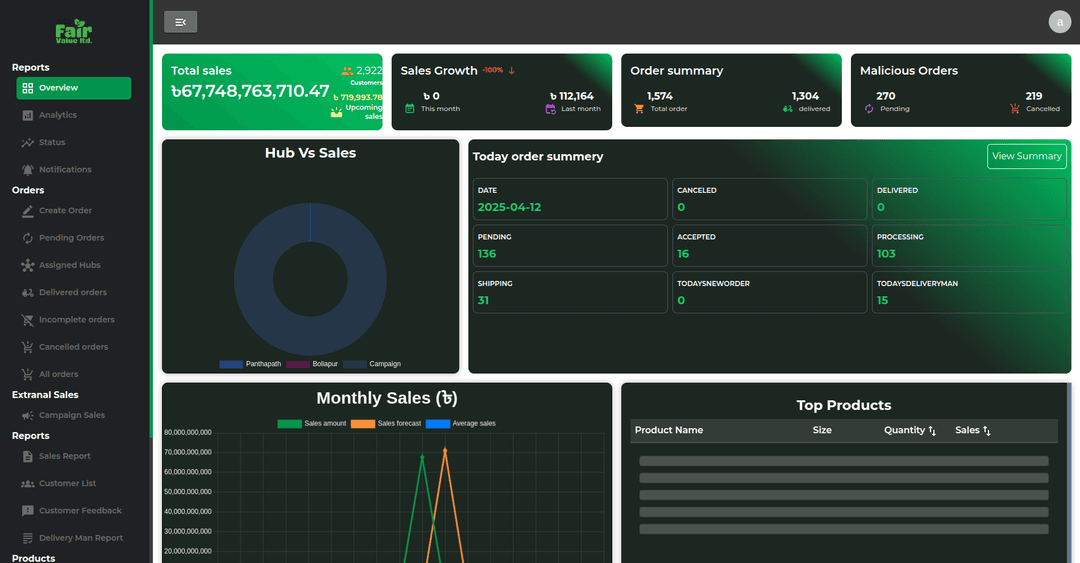Click the Delivery Man Report list icon
1080x563 pixels.
click(28, 538)
